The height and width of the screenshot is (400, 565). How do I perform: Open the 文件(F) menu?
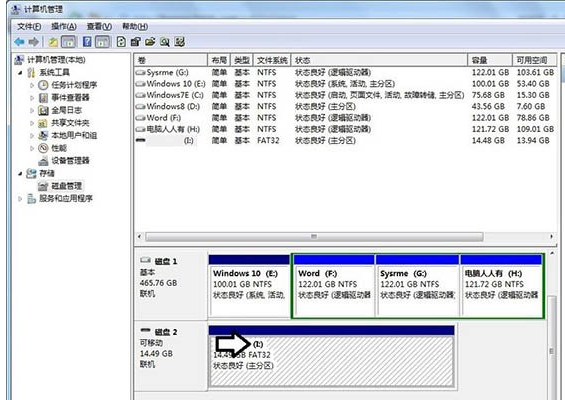pyautogui.click(x=29, y=26)
